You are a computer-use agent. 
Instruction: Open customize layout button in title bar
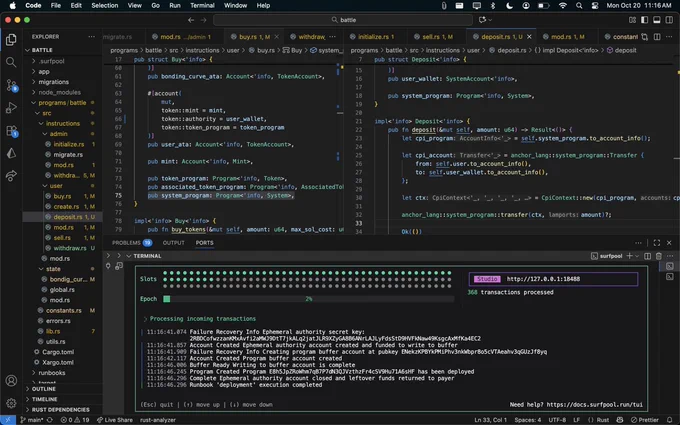coord(632,20)
